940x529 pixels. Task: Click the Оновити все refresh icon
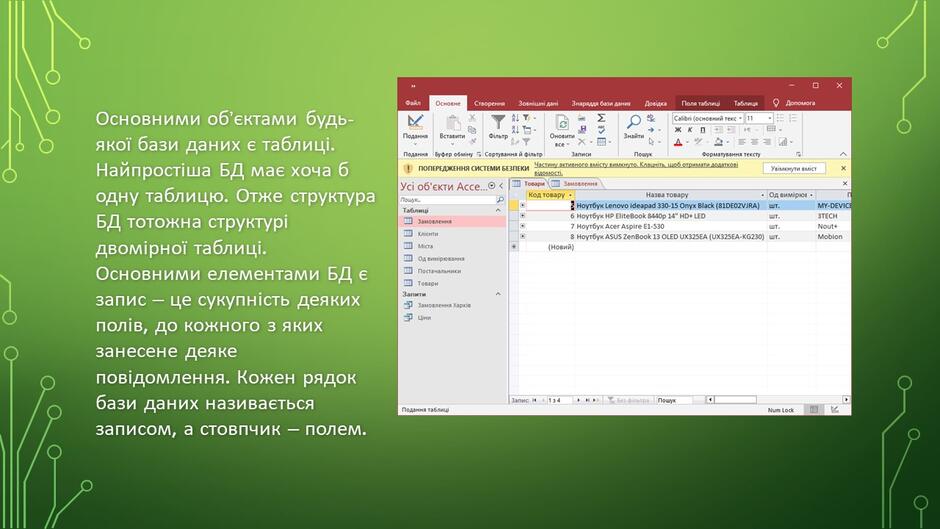tap(562, 122)
